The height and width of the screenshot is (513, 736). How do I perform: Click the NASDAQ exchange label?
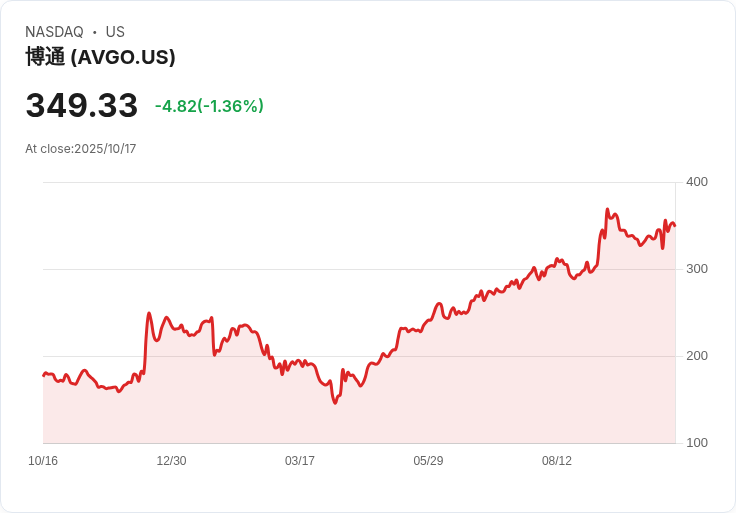point(54,31)
